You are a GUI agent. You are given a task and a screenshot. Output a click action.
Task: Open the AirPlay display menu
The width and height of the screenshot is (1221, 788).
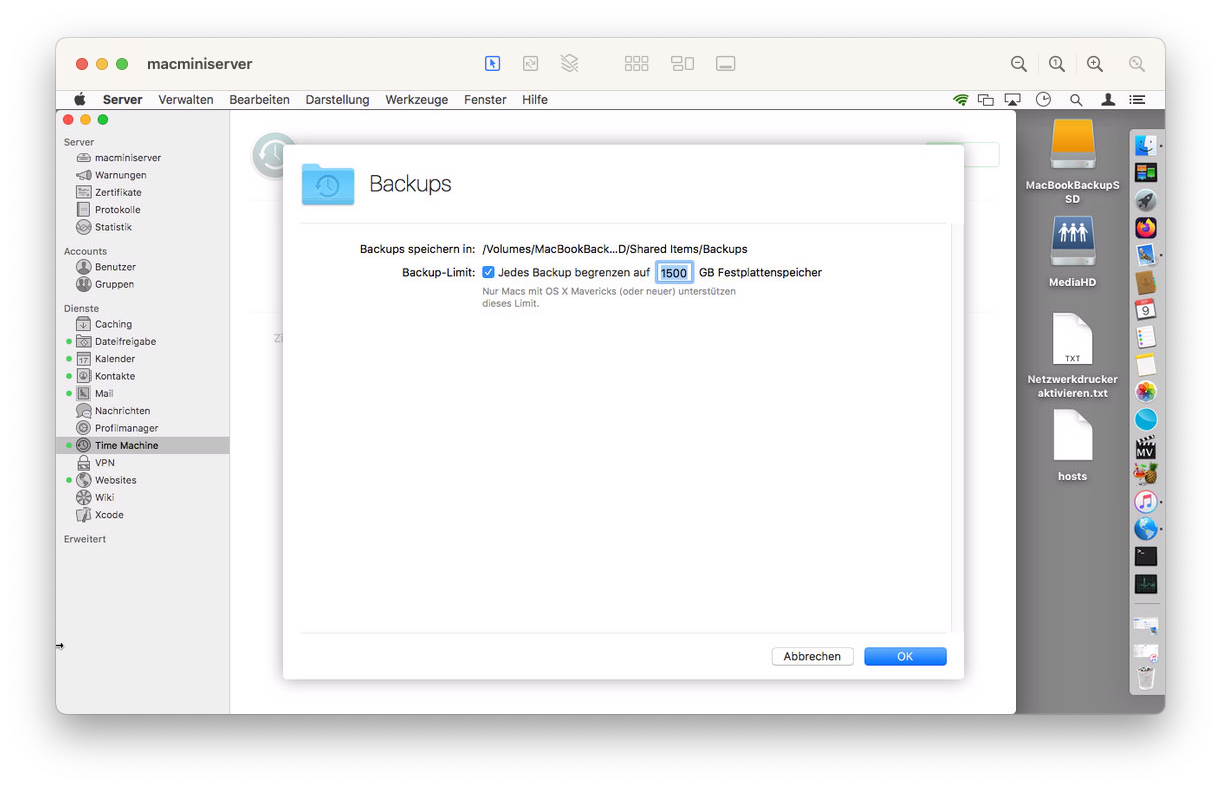pyautogui.click(x=1013, y=100)
